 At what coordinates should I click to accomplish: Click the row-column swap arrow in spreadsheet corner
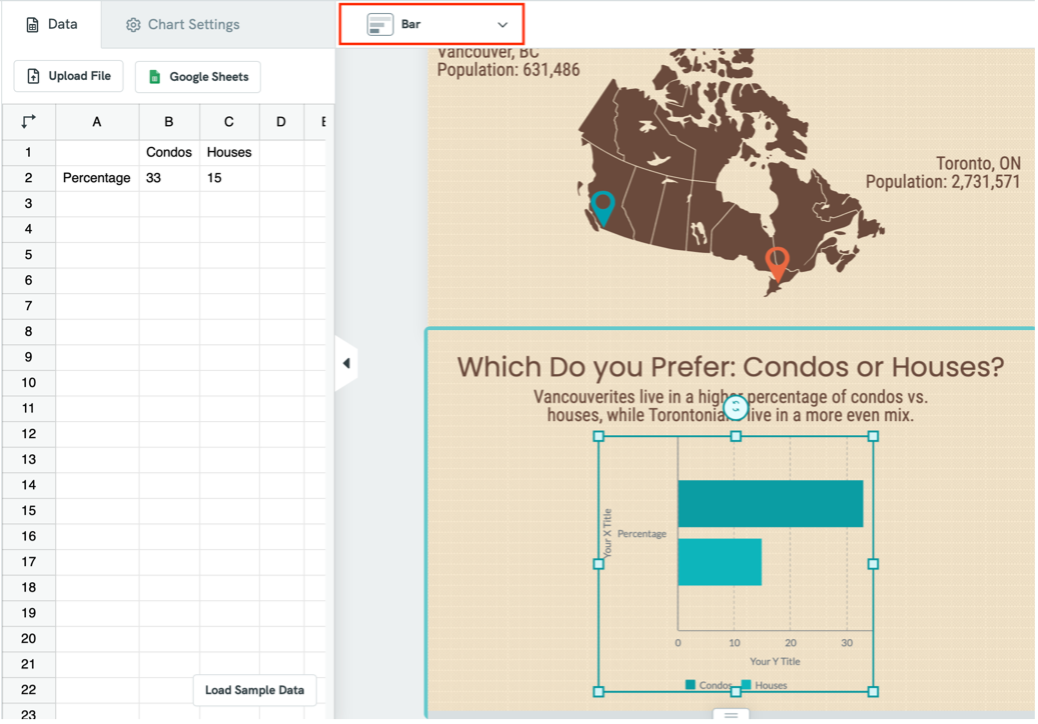point(28,121)
